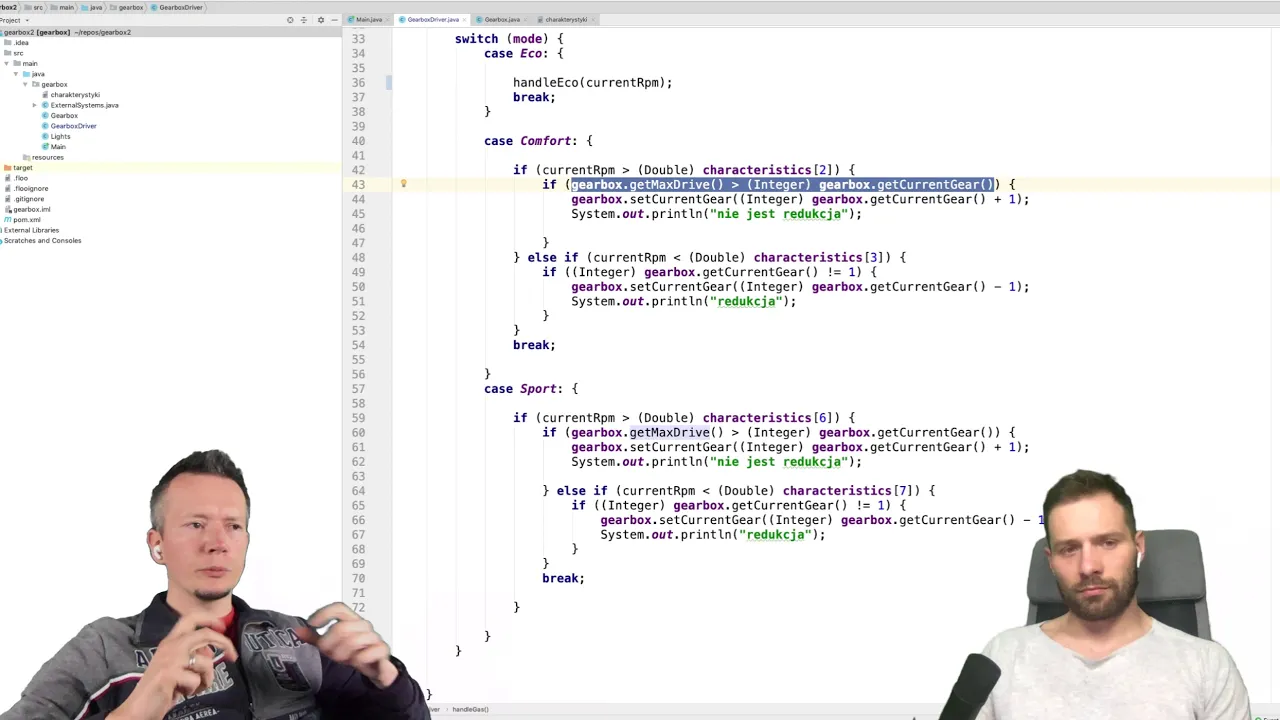The image size is (1280, 720).
Task: Select .gitignore file in tree
Action: (x=29, y=199)
